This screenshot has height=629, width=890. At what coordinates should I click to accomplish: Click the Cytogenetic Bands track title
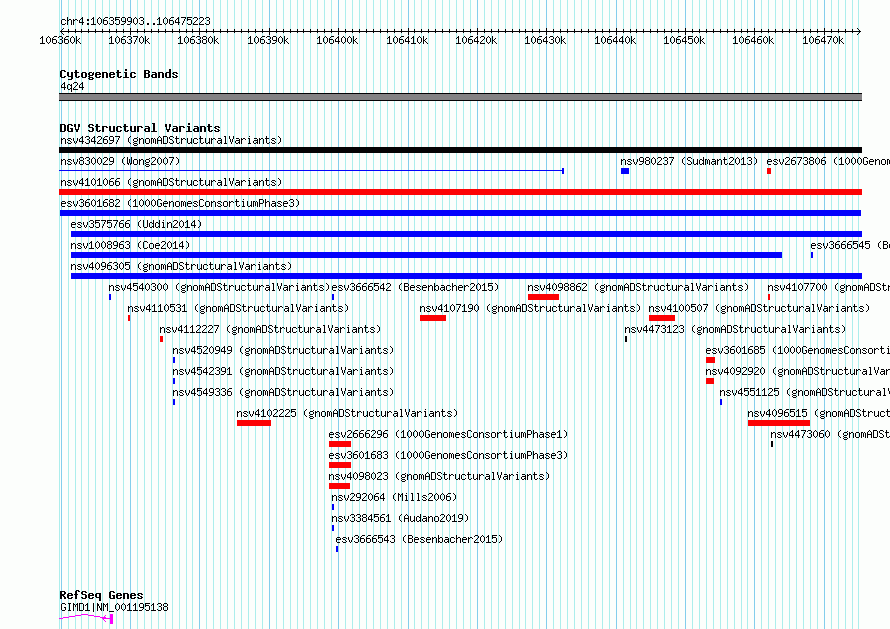tap(119, 74)
